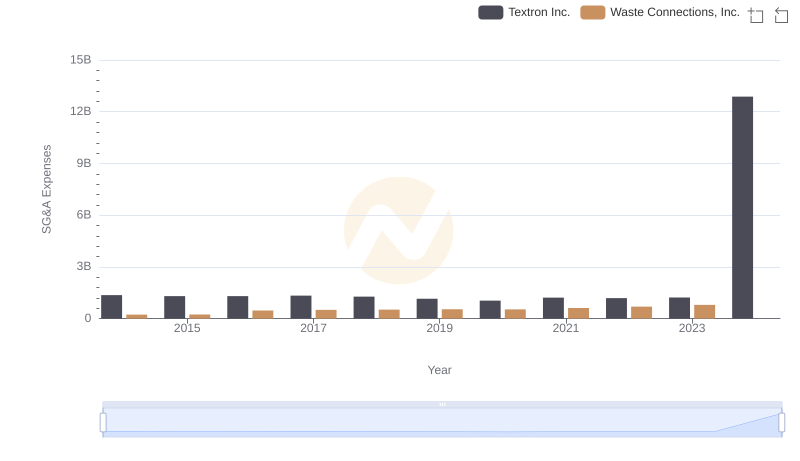Grab the right handle of the range slider
Viewport: 800px width, 461px height.
[781, 422]
